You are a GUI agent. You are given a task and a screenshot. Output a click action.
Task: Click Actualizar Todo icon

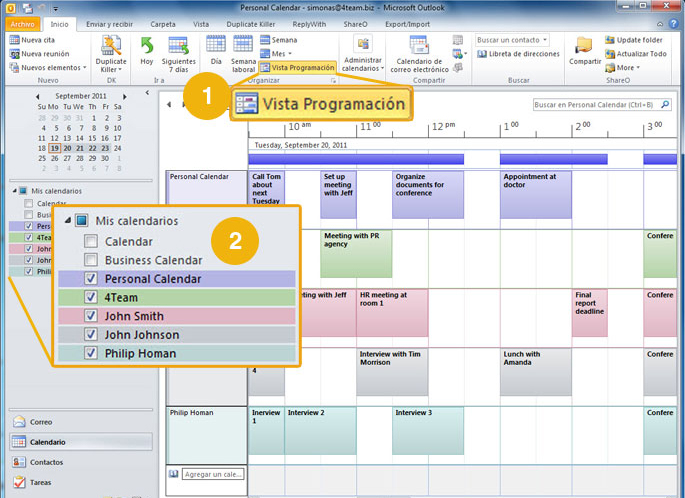click(x=610, y=54)
